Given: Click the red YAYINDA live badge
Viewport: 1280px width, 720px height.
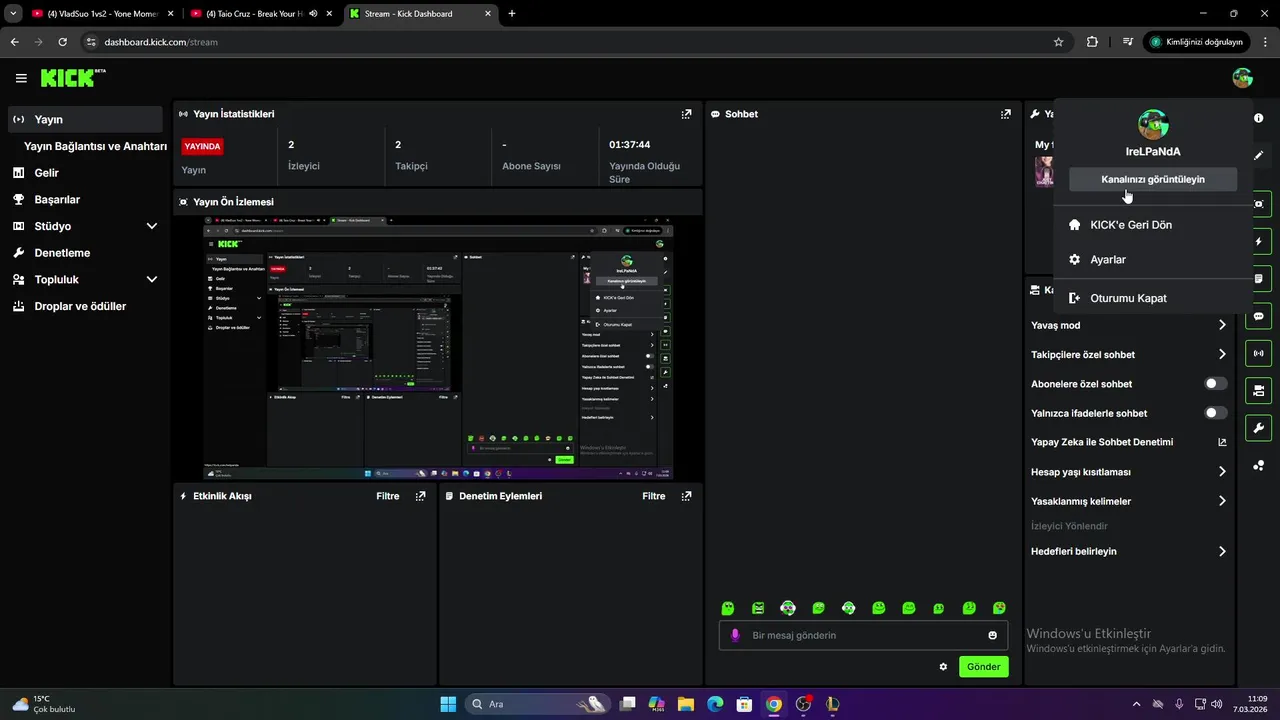Looking at the screenshot, I should tap(202, 146).
